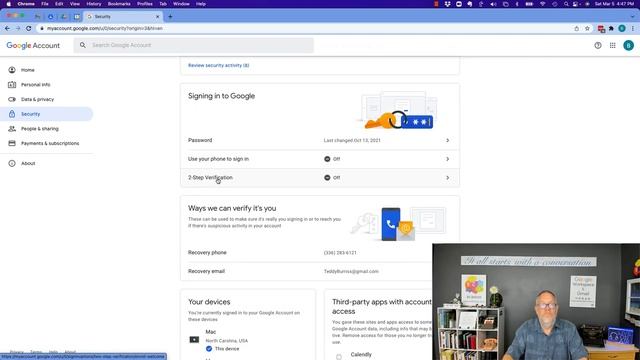Expand the Password row chevron
Screen dimensions: 640x360
(x=447, y=140)
